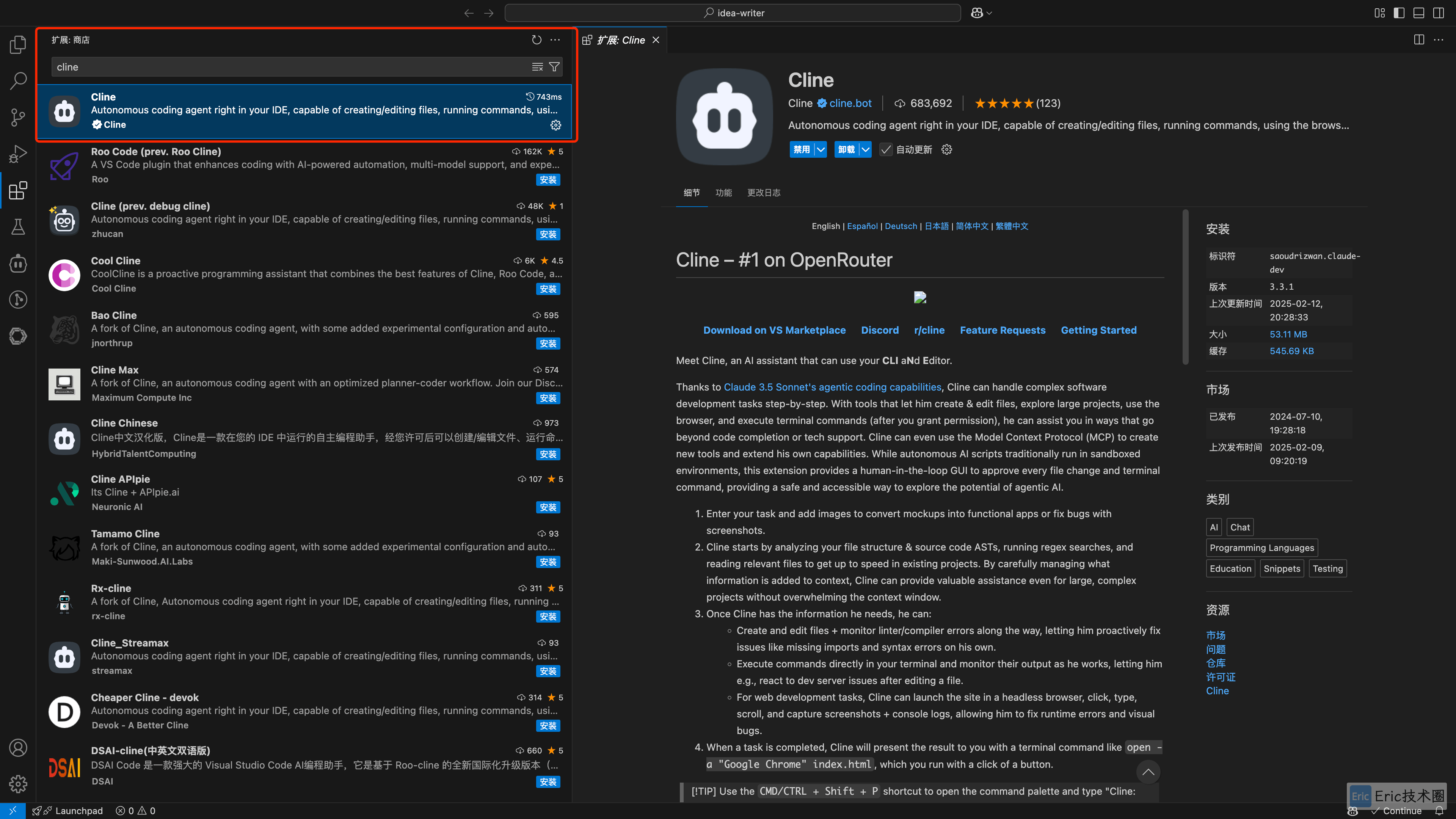Install Bao Cline extension
Screen dimensions: 1456x819
[548, 344]
